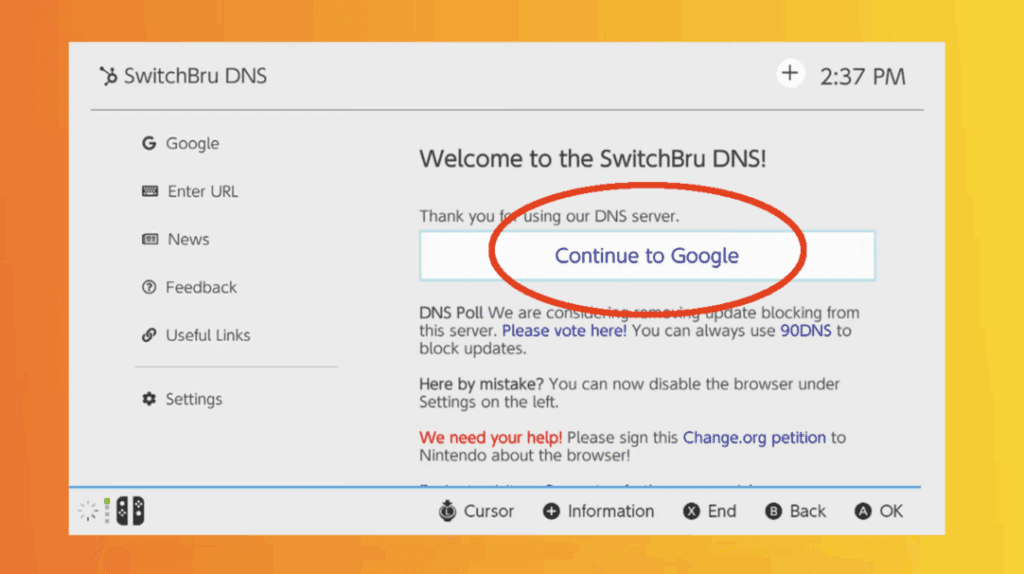Click the A button OK icon
Image resolution: width=1024 pixels, height=574 pixels.
click(x=863, y=511)
